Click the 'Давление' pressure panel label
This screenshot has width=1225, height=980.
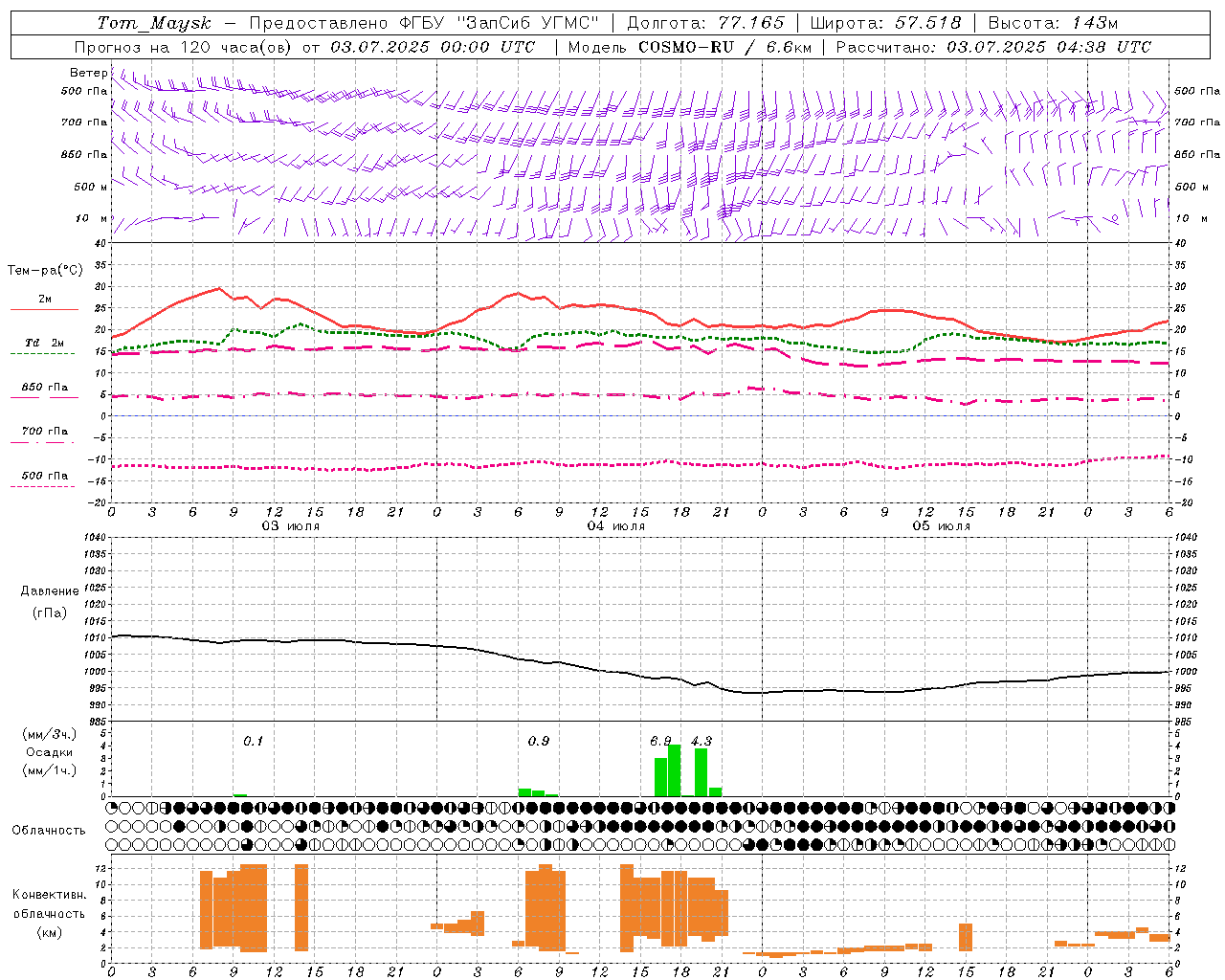49,591
